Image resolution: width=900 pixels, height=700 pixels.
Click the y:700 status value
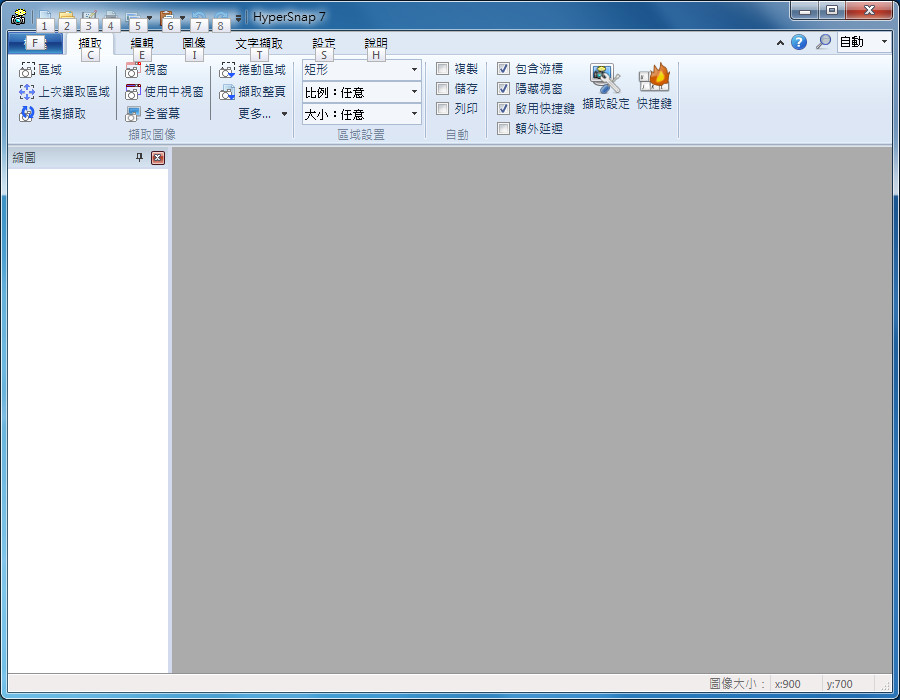839,684
